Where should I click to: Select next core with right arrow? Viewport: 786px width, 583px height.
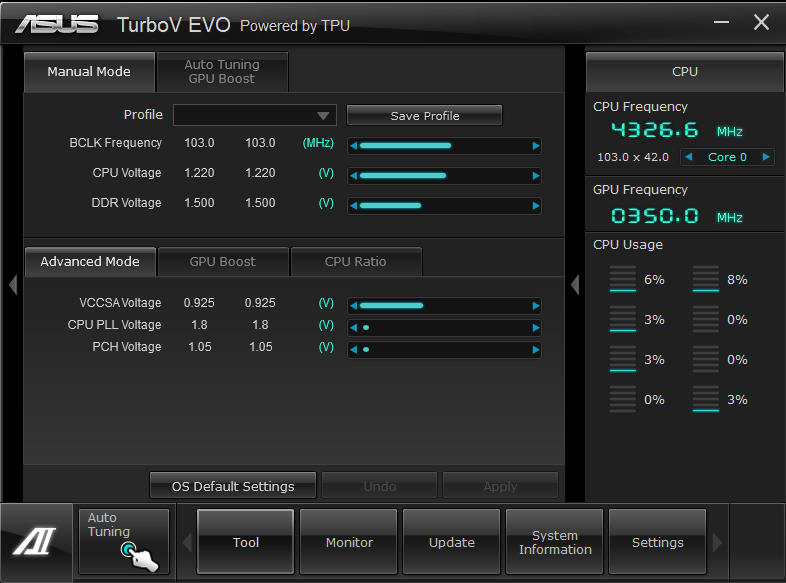pos(766,157)
